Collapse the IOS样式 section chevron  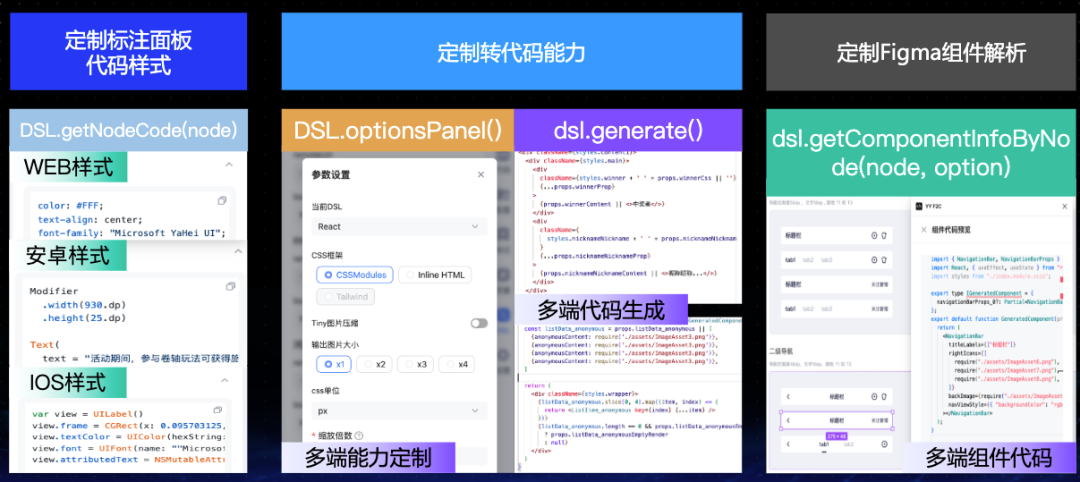(x=225, y=380)
